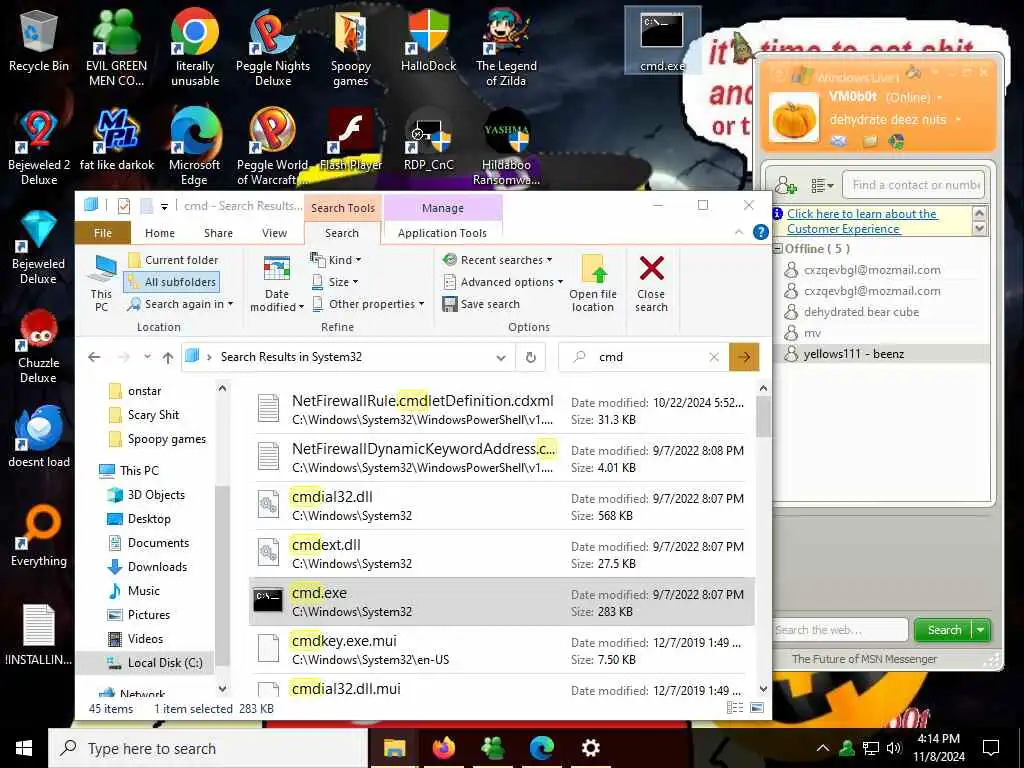Open the Size filter dropdown
The width and height of the screenshot is (1024, 768).
tap(335, 282)
